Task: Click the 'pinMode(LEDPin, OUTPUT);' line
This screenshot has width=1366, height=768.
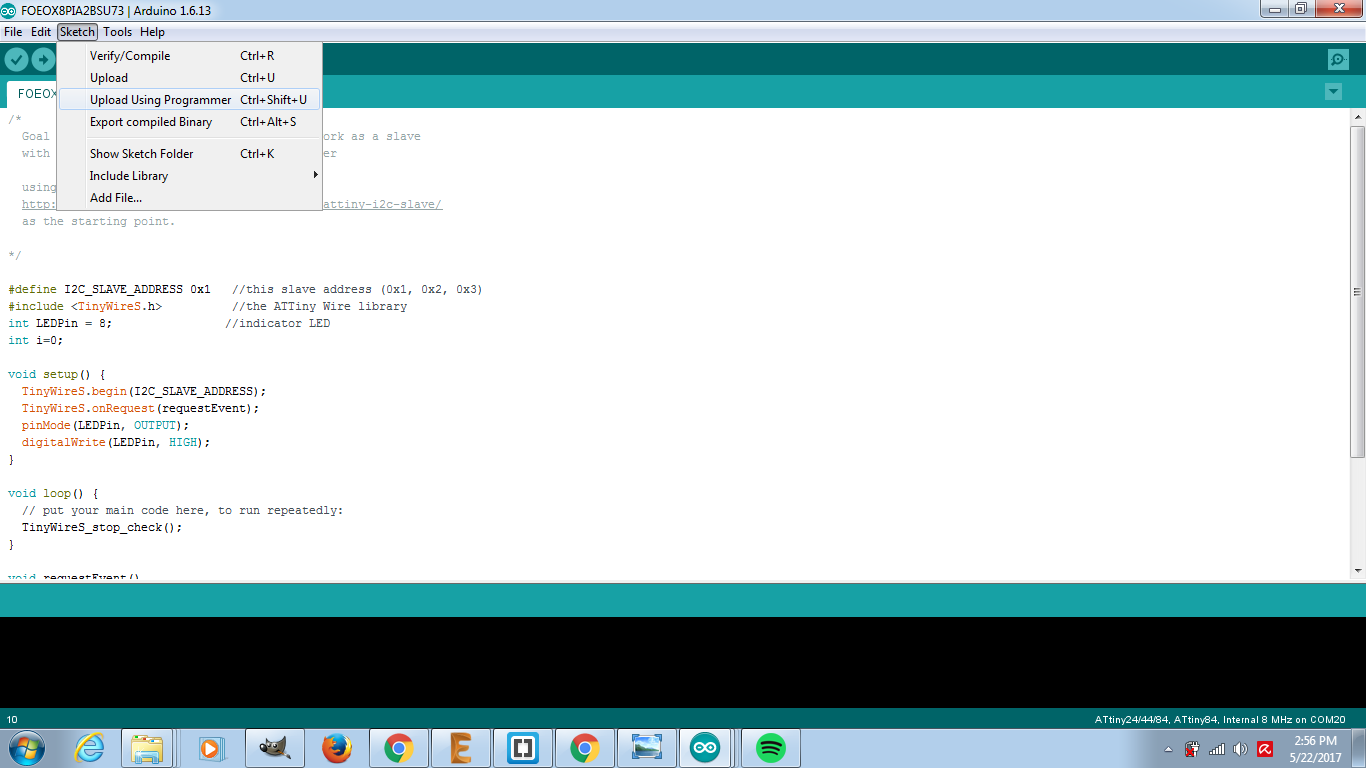Action: point(105,425)
